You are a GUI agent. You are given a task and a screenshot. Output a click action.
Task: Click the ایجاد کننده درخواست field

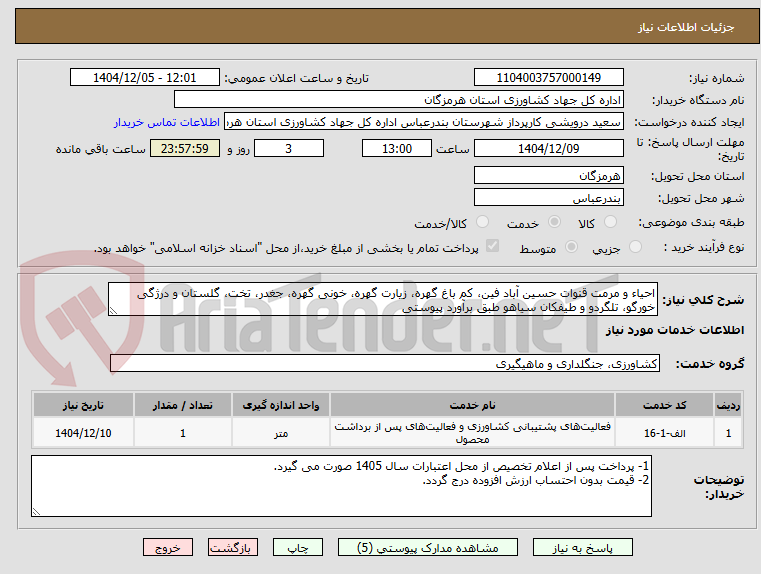pos(424,122)
